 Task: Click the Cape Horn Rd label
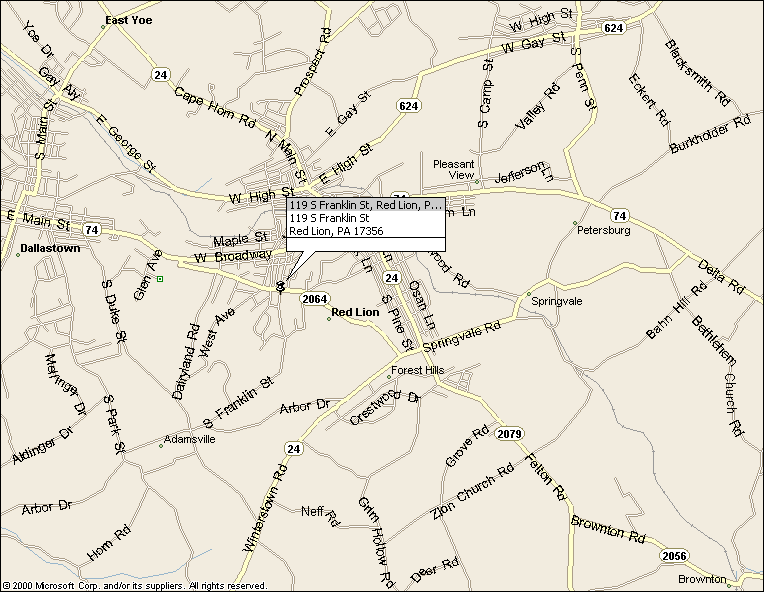[215, 107]
